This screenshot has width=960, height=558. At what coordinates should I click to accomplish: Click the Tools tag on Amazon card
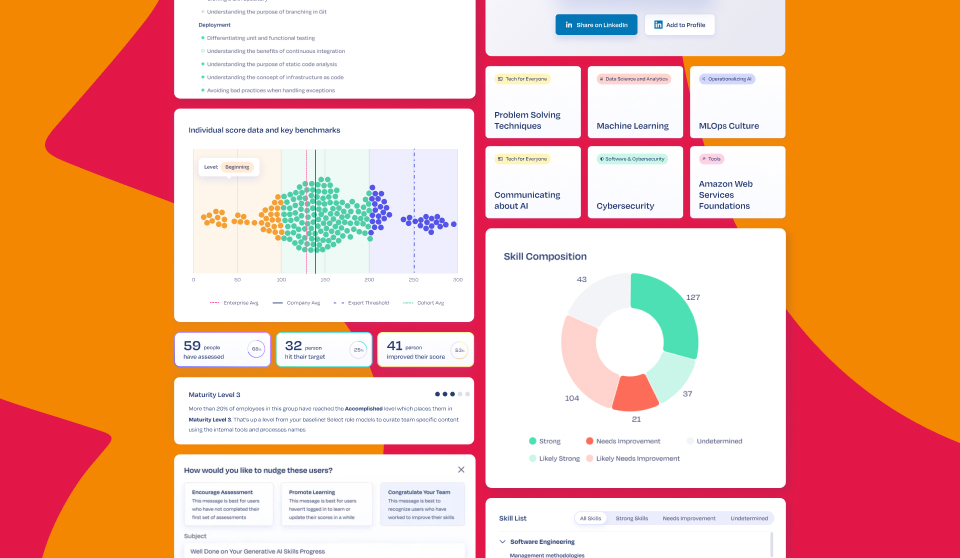click(711, 159)
